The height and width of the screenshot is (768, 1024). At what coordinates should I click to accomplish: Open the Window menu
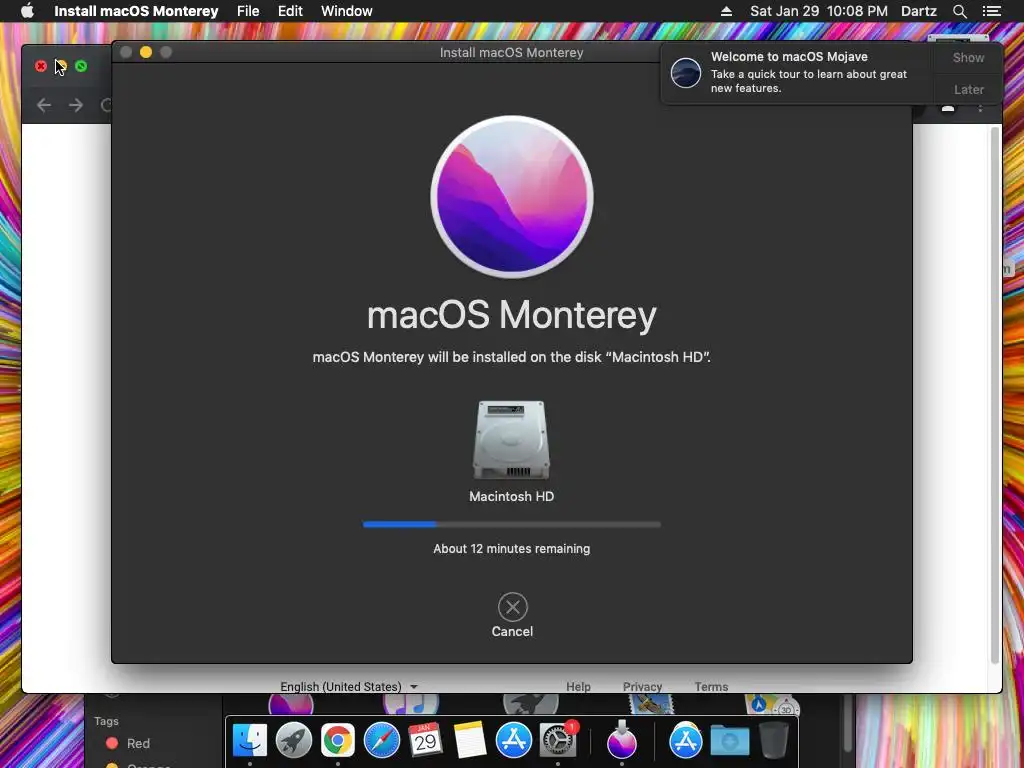click(x=346, y=11)
